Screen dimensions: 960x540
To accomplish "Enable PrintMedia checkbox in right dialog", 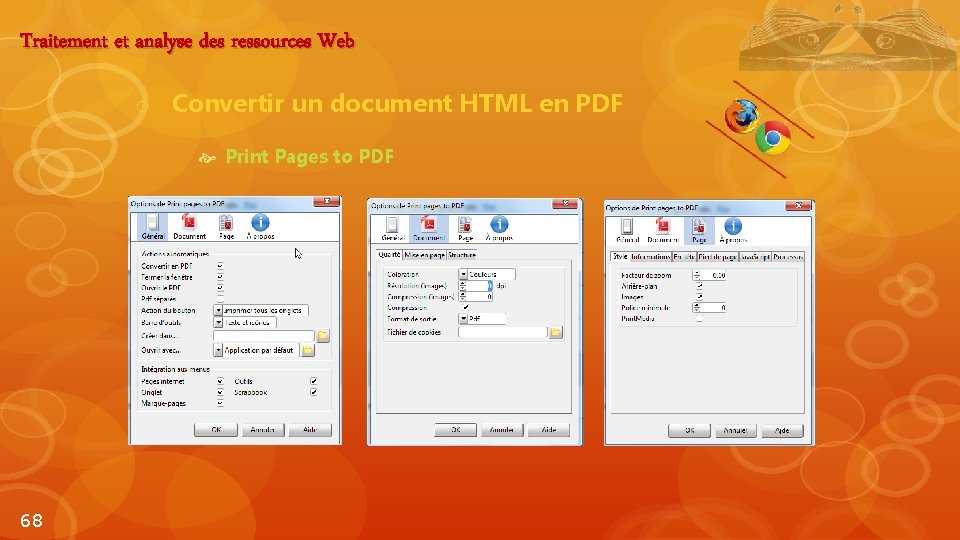I will point(699,318).
